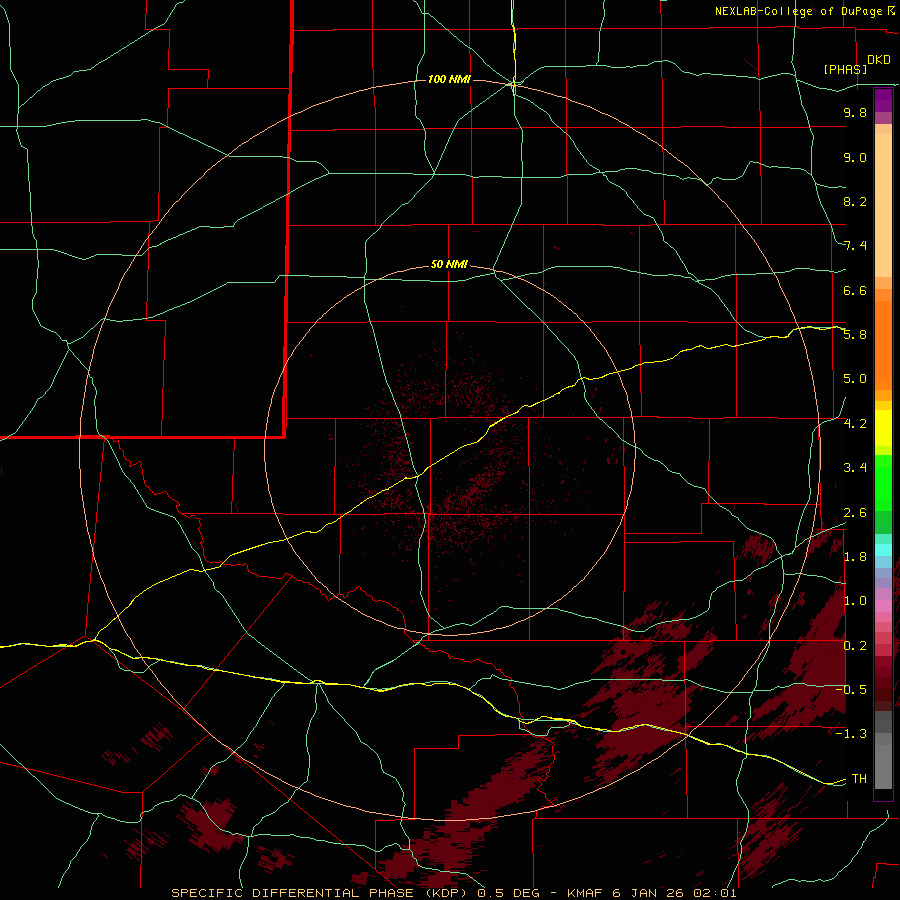Image resolution: width=900 pixels, height=900 pixels.
Task: Click the "[PHAS]" units label
Action: pos(845,69)
